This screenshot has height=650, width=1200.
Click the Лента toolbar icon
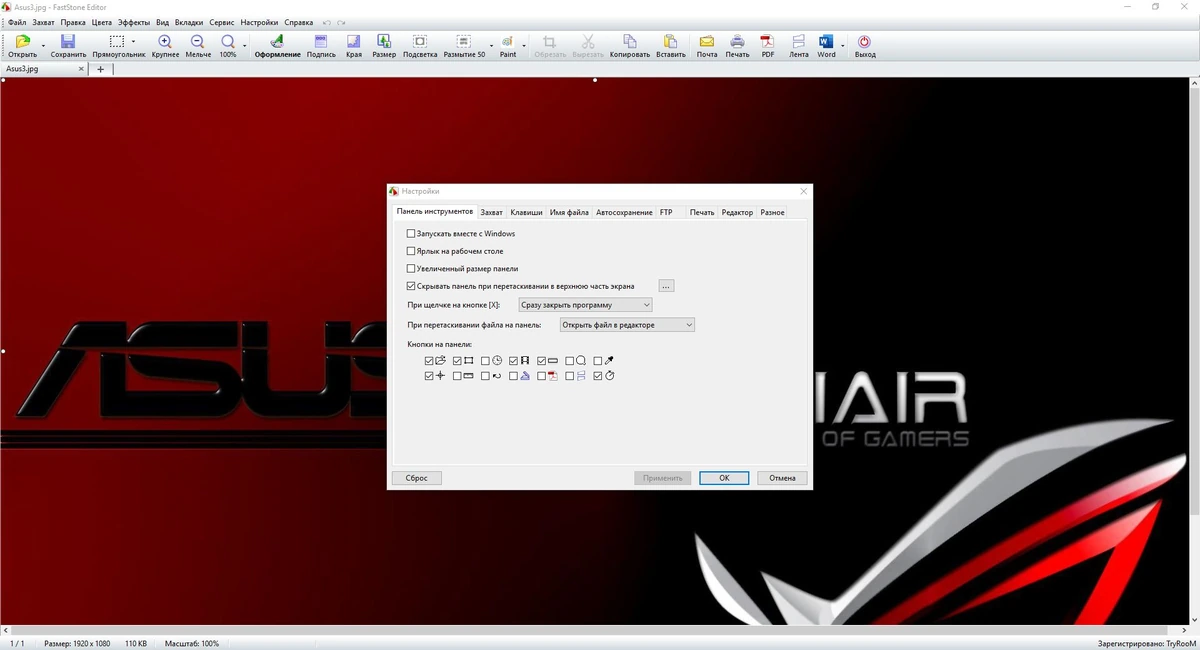pos(798,42)
